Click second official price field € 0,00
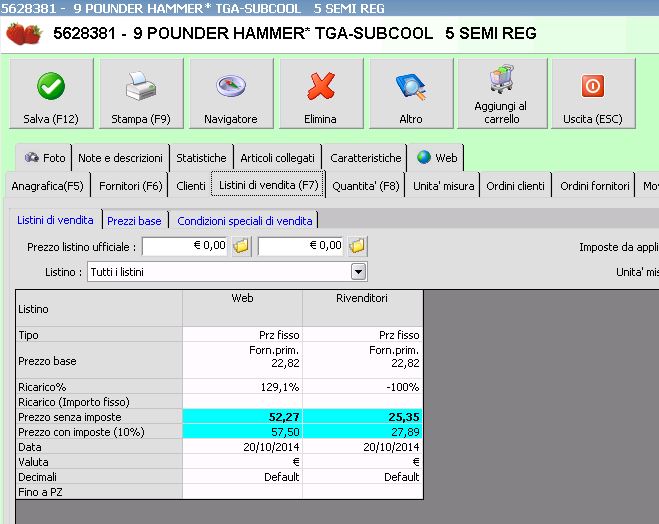The width and height of the screenshot is (659, 524). (301, 246)
